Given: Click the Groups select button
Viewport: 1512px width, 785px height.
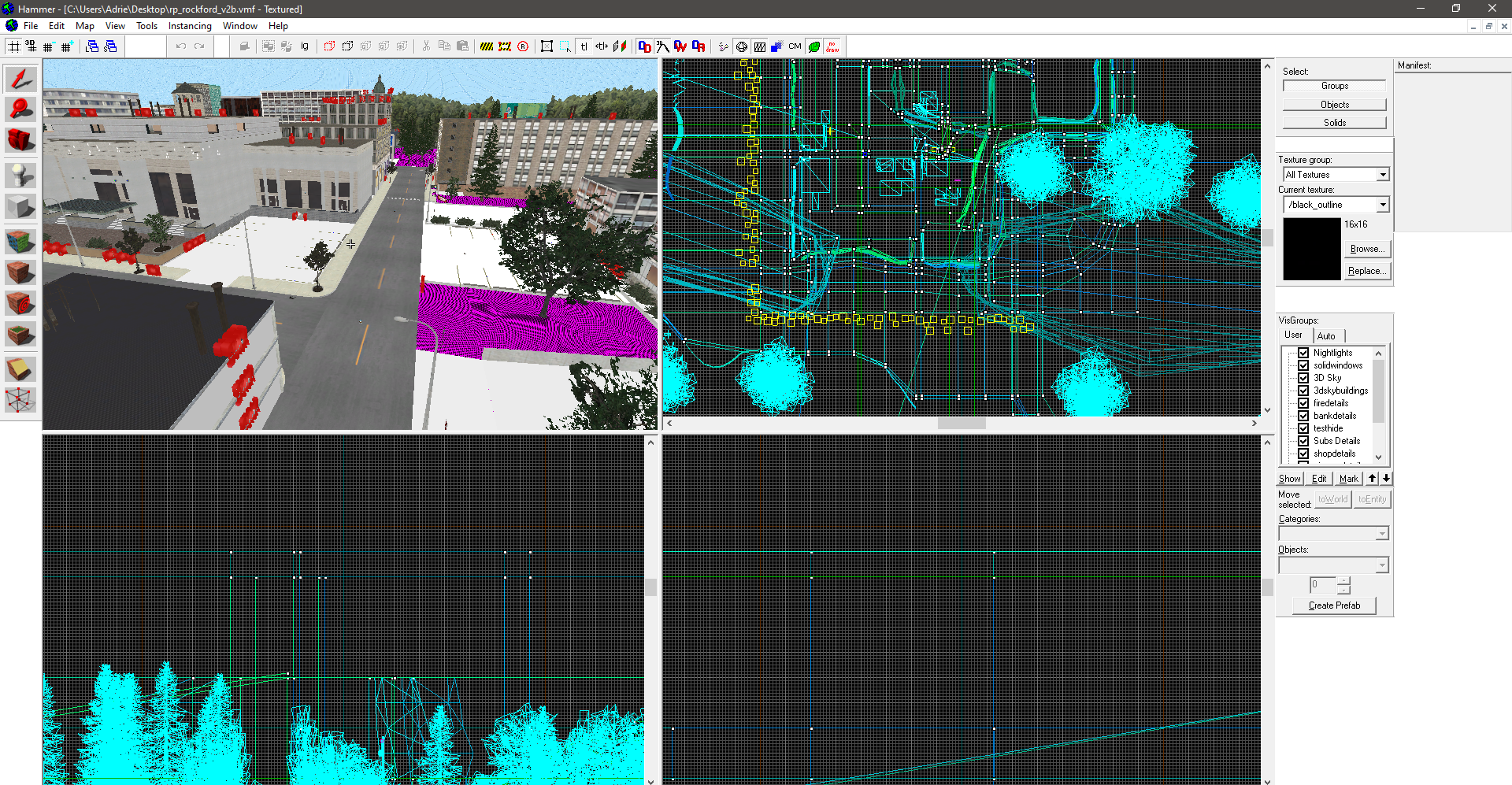Looking at the screenshot, I should click(1335, 86).
